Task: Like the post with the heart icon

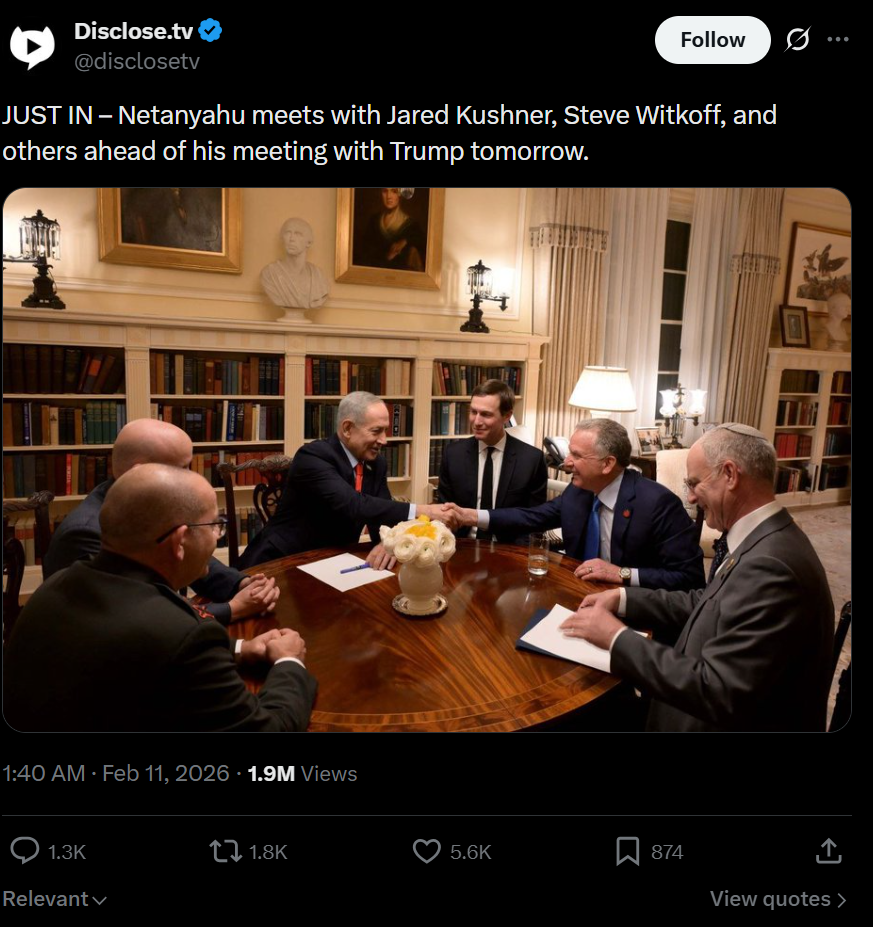Action: pos(427,851)
